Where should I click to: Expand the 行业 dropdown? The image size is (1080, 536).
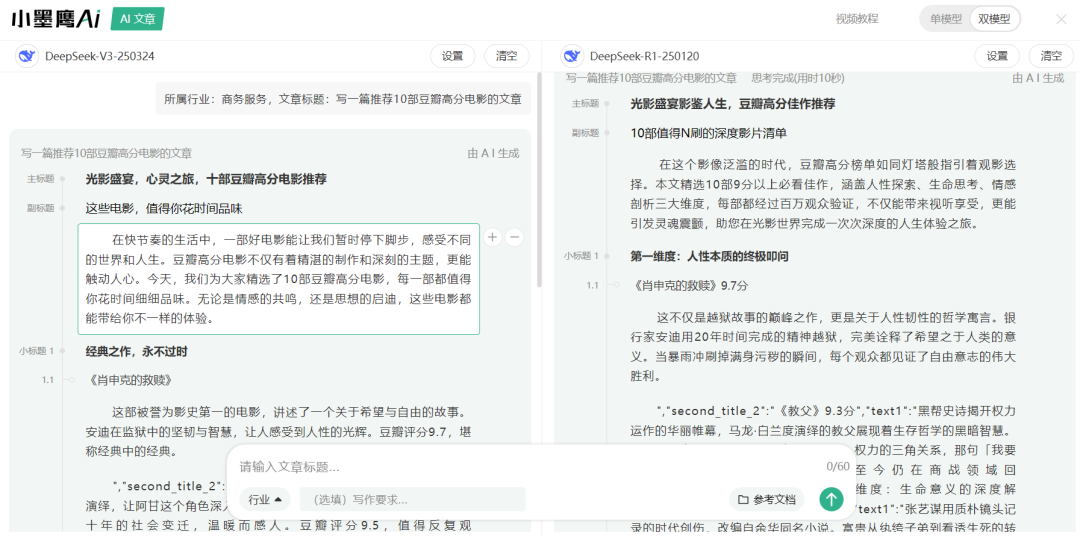tap(265, 499)
